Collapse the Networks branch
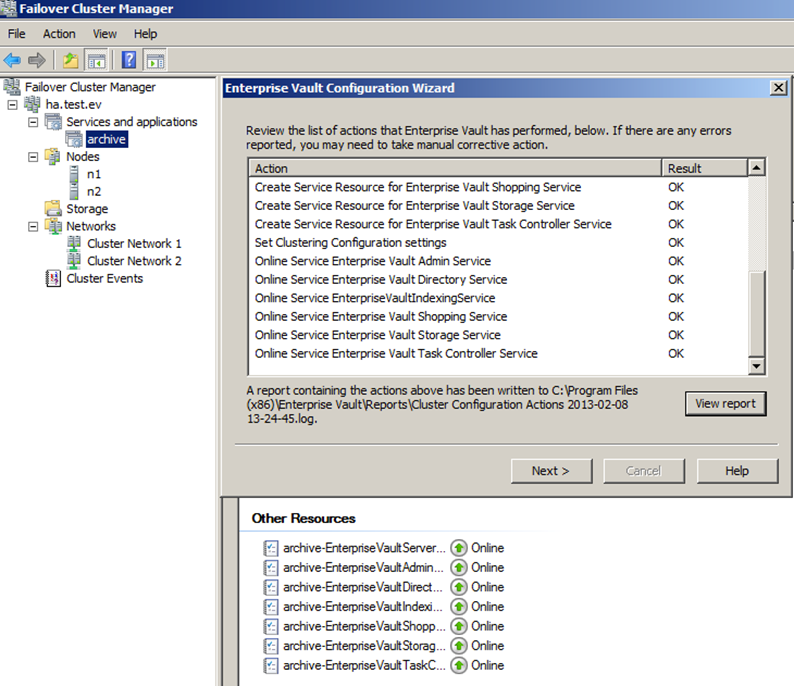Screen dimensions: 794x686 pyautogui.click(x=33, y=226)
